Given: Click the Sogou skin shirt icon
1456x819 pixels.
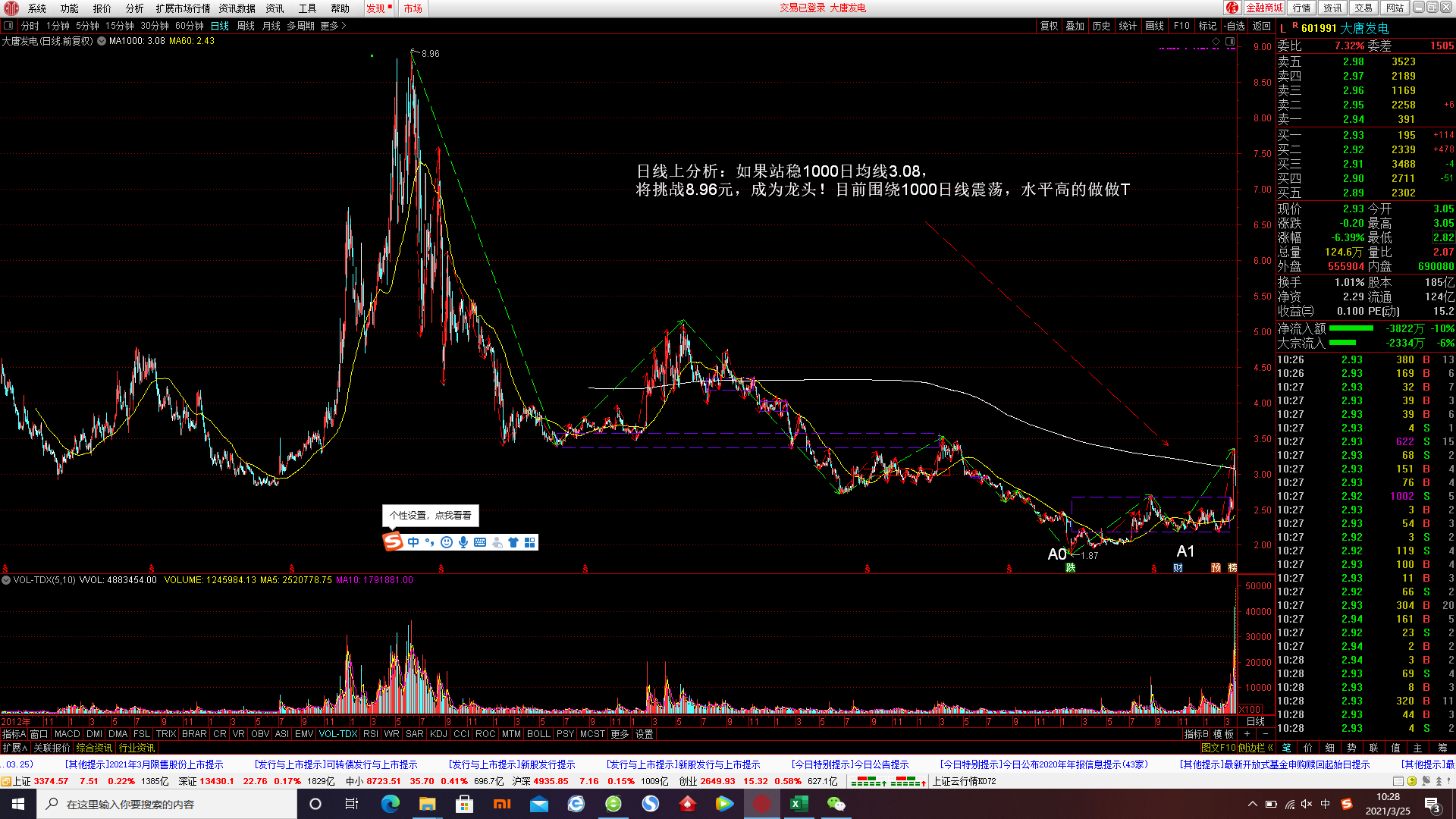Looking at the screenshot, I should (x=513, y=542).
